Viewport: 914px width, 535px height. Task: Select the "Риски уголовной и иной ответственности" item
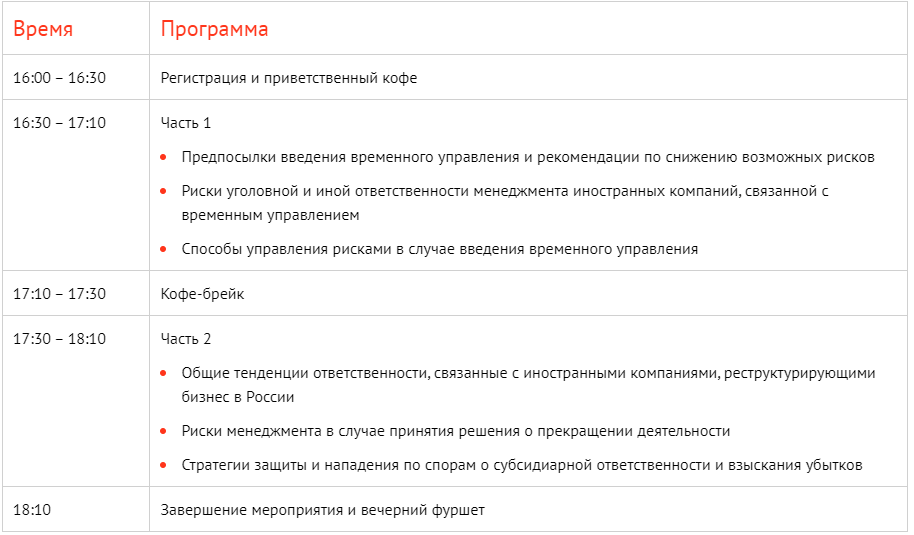(505, 191)
